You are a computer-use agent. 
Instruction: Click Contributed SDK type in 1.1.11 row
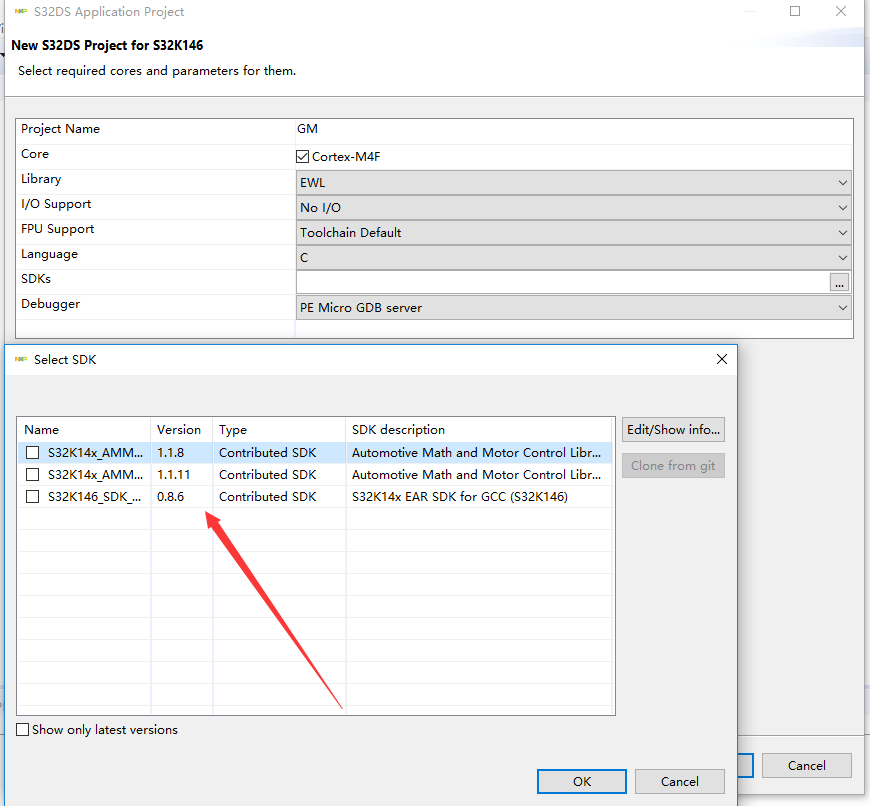267,475
